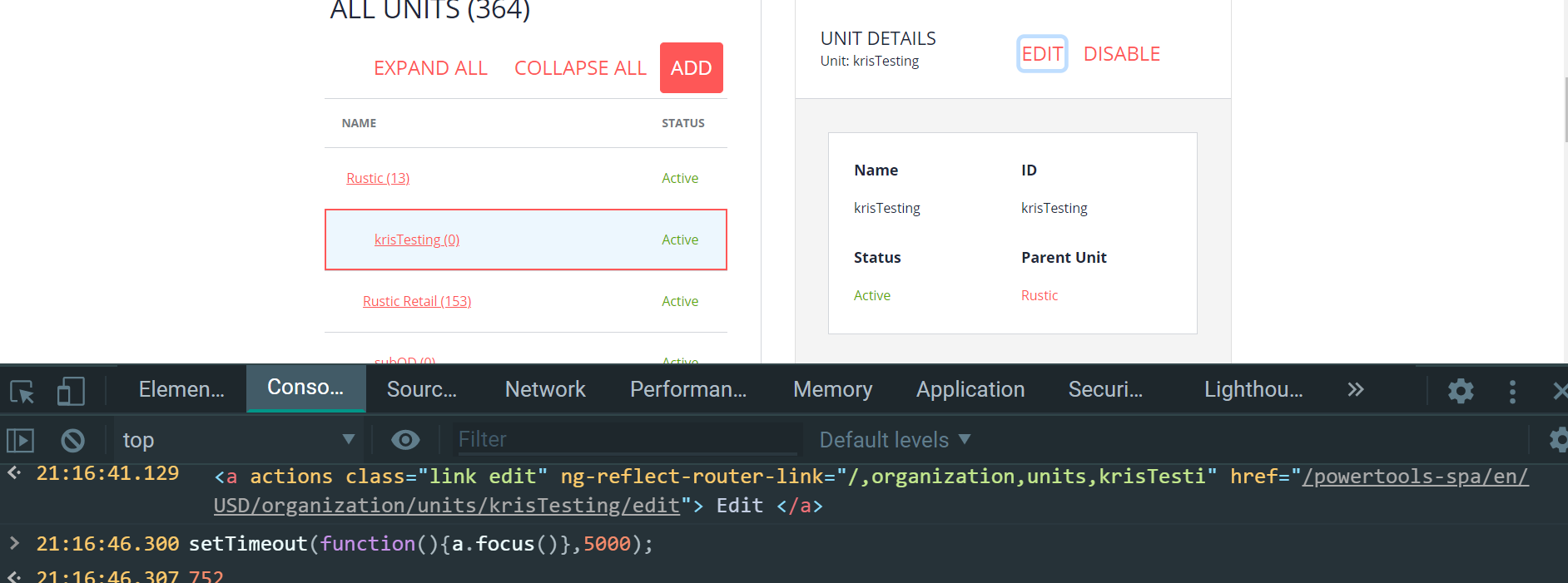Focus the console Filter field
Image resolution: width=1568 pixels, height=583 pixels.
tap(628, 439)
